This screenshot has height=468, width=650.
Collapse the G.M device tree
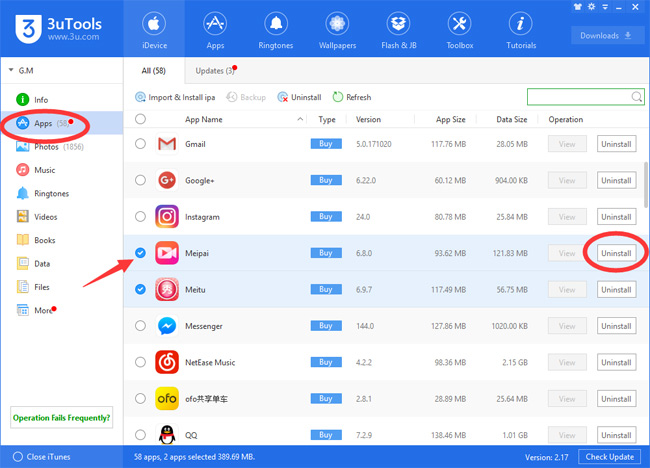[x=11, y=70]
